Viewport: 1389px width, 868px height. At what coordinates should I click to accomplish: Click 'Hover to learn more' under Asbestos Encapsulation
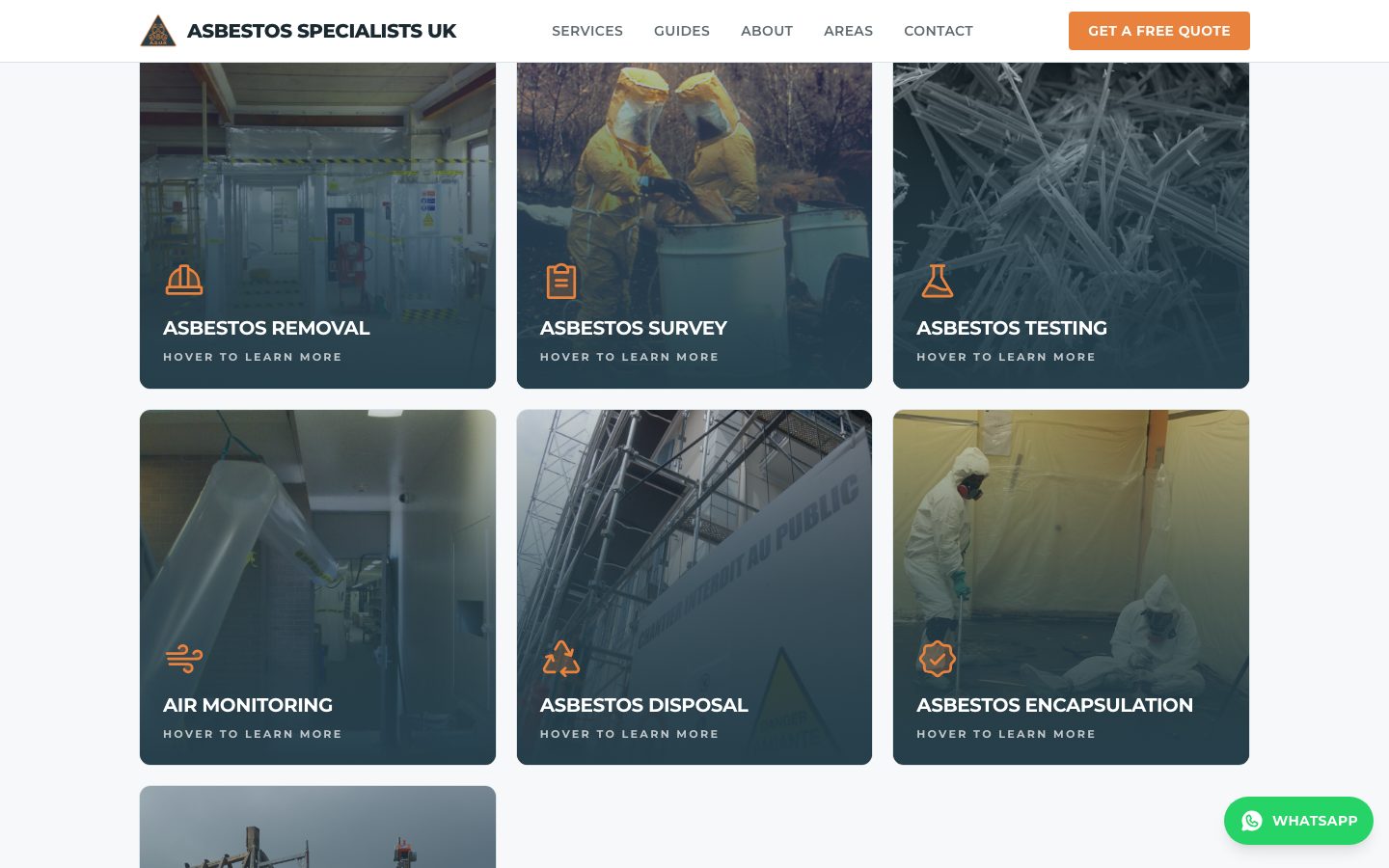[1006, 734]
